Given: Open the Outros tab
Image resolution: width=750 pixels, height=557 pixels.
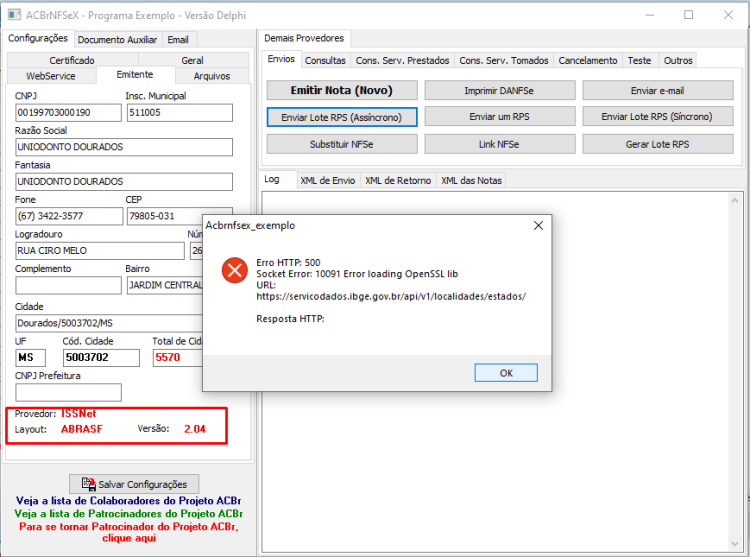Looking at the screenshot, I should 678,61.
